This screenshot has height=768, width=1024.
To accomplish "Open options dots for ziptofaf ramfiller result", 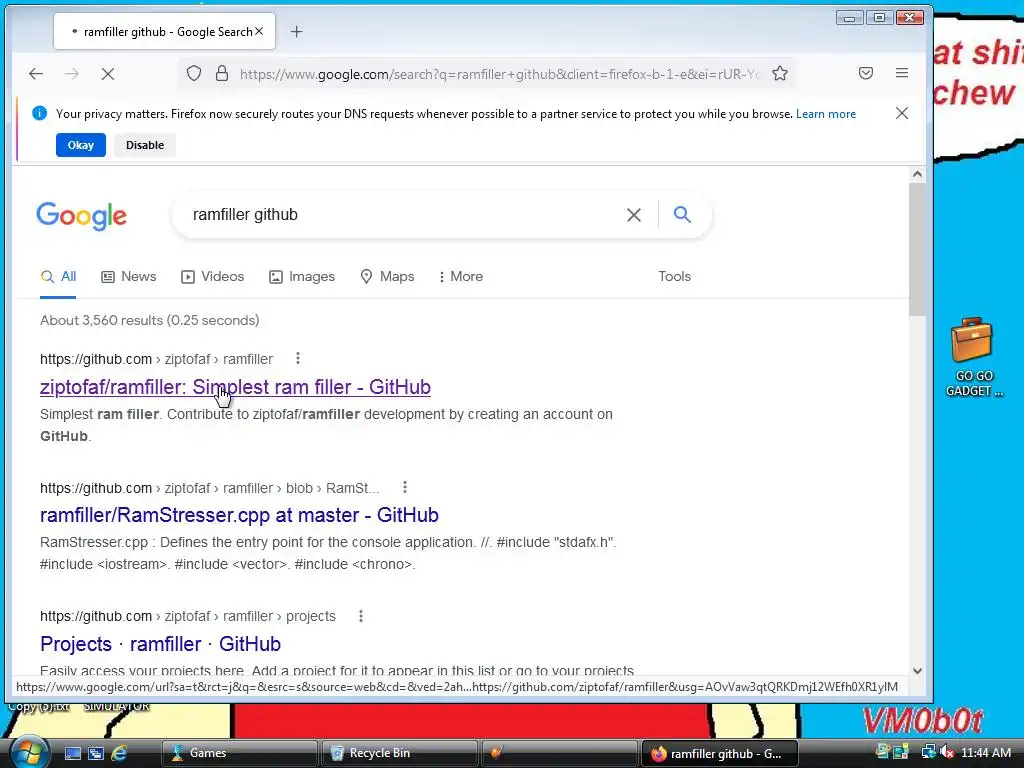I will [x=298, y=358].
